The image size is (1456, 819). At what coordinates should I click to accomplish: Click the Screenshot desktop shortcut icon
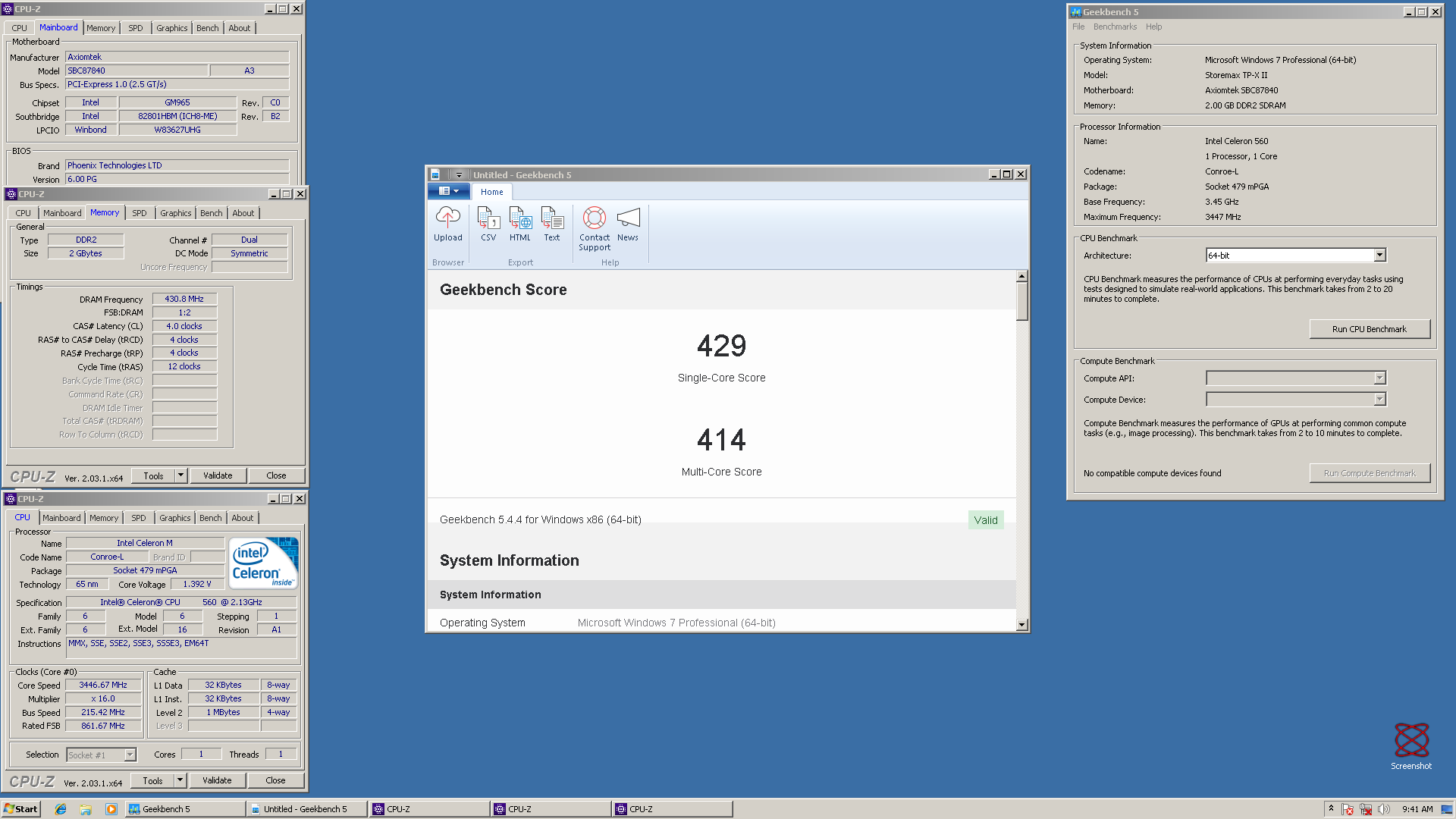pos(1411,740)
